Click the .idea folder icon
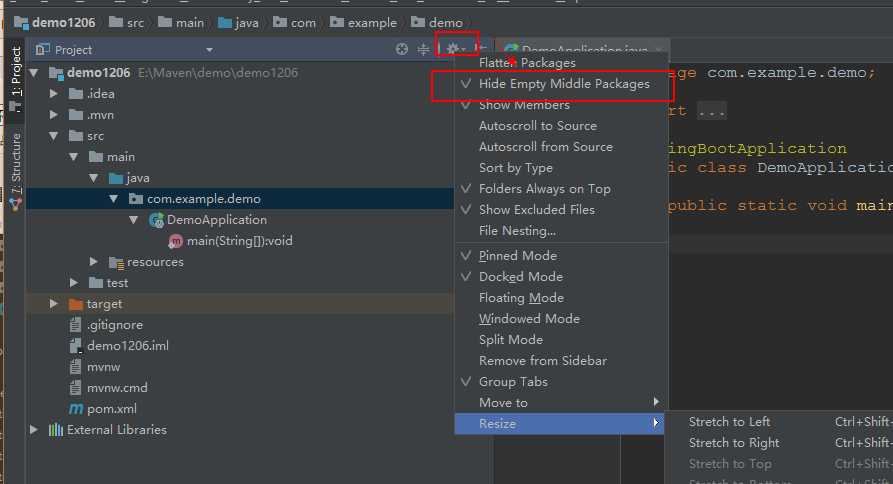This screenshot has width=893, height=484. pos(76,94)
